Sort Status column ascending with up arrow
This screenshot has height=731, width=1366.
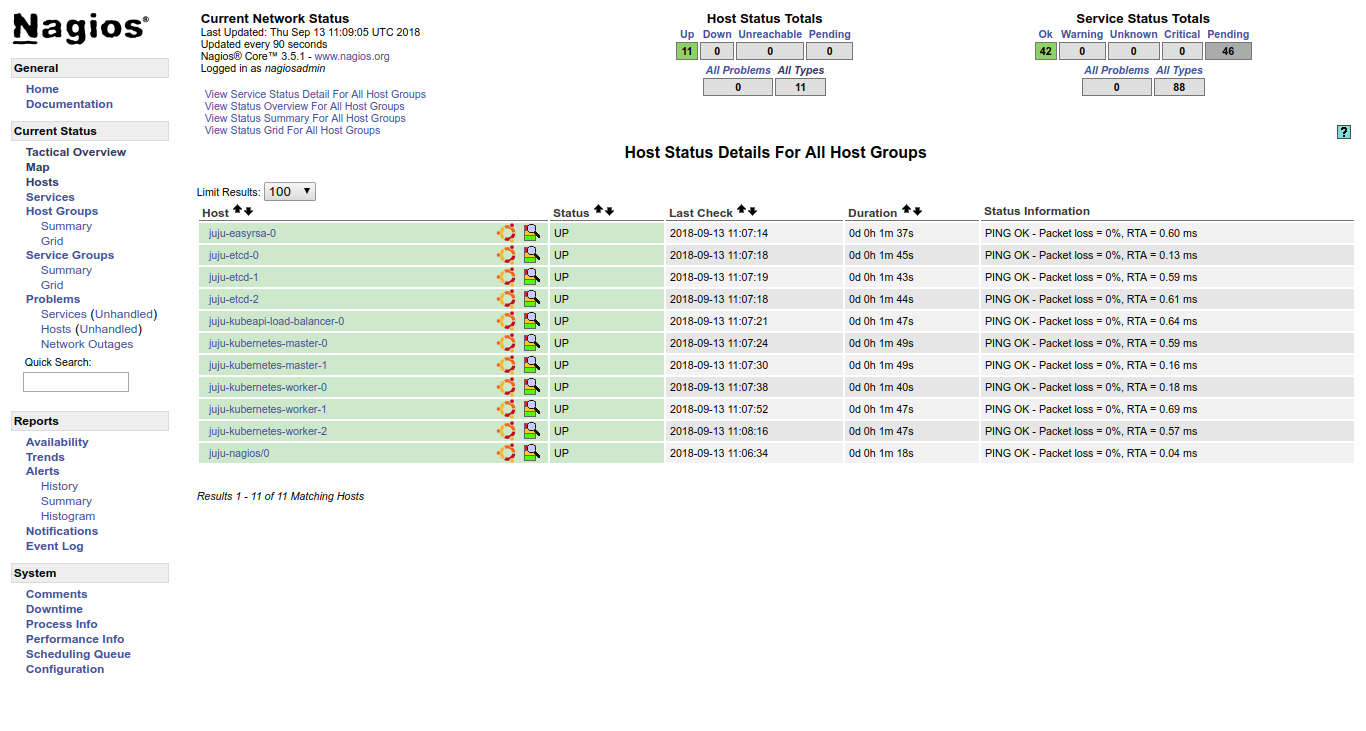pos(598,211)
